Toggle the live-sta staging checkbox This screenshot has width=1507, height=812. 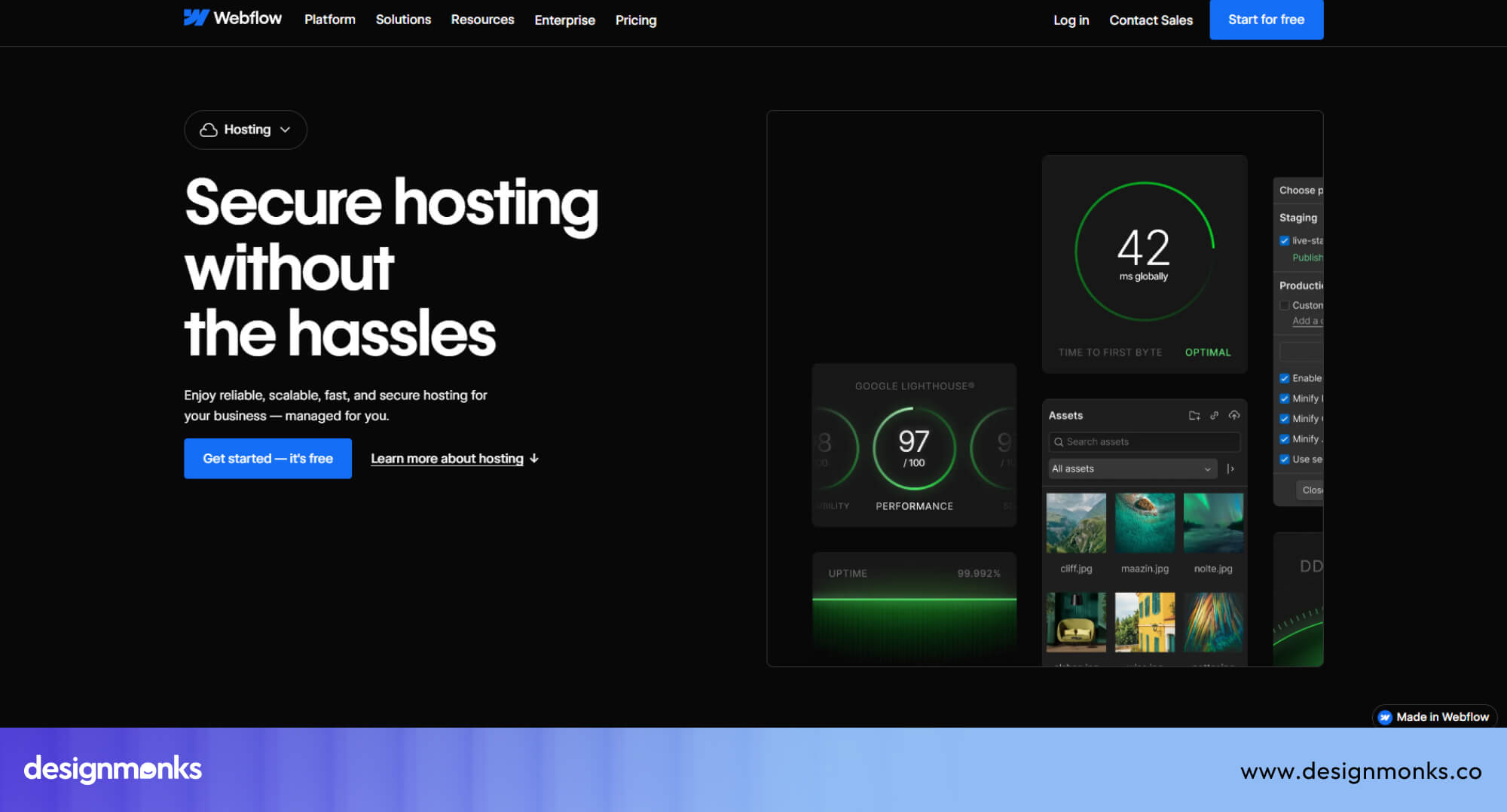(1284, 241)
